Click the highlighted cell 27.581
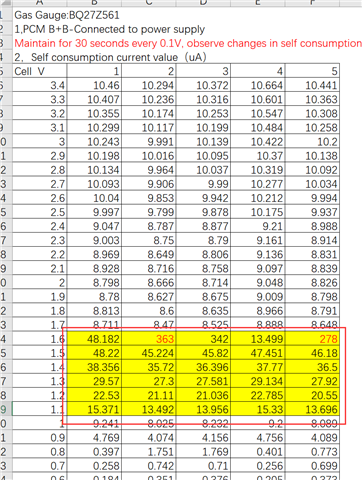Image resolution: width=362 pixels, height=480 pixels. click(203, 381)
